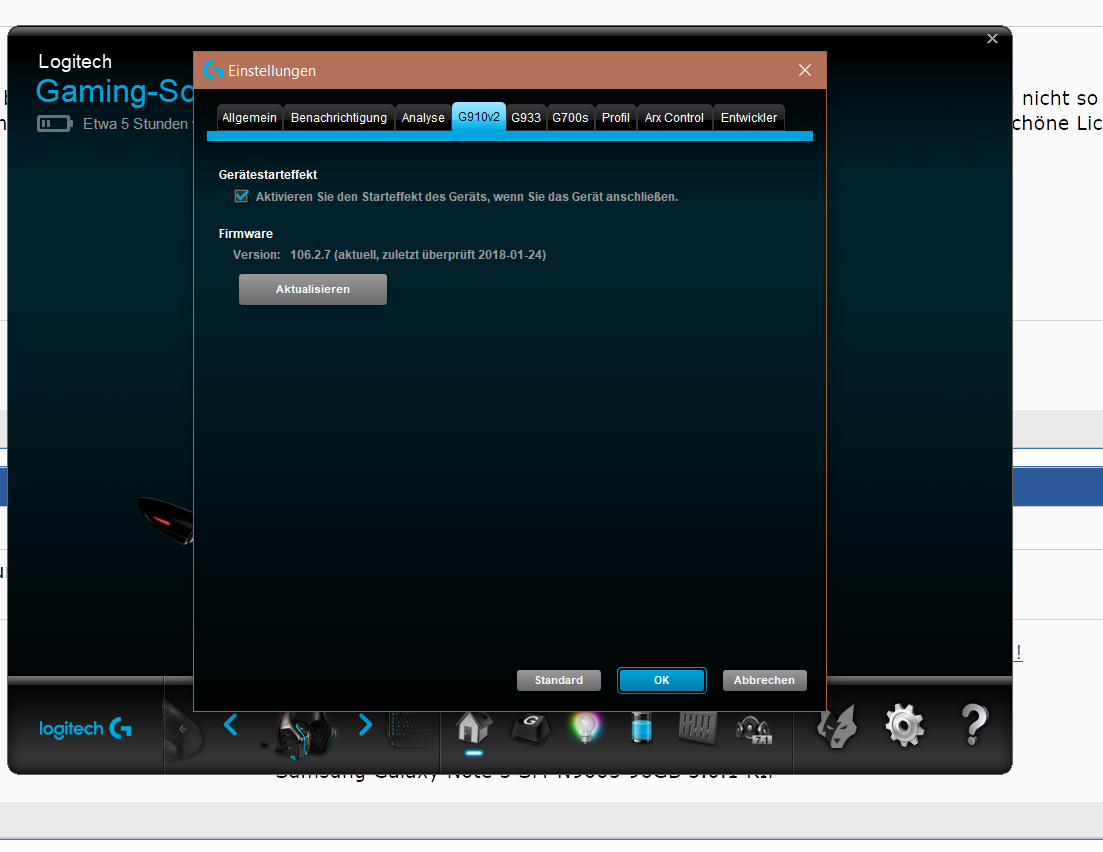Open Overwolf wolf icon
This screenshot has width=1103, height=852.
click(837, 726)
